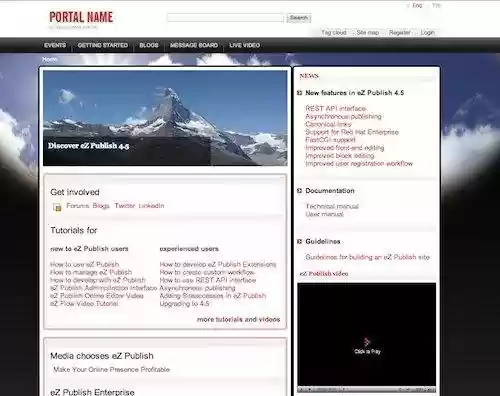This screenshot has height=396, width=500.
Task: Open User manual link
Action: 324,214
